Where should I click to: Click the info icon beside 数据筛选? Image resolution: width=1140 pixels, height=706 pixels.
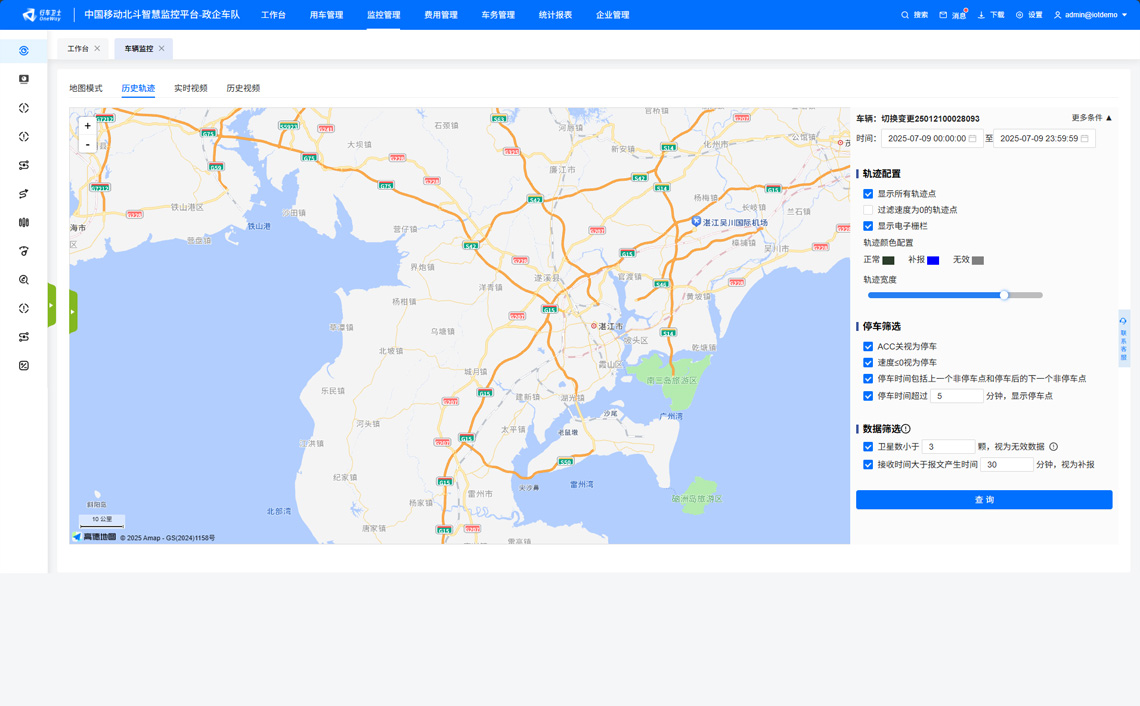tap(906, 429)
